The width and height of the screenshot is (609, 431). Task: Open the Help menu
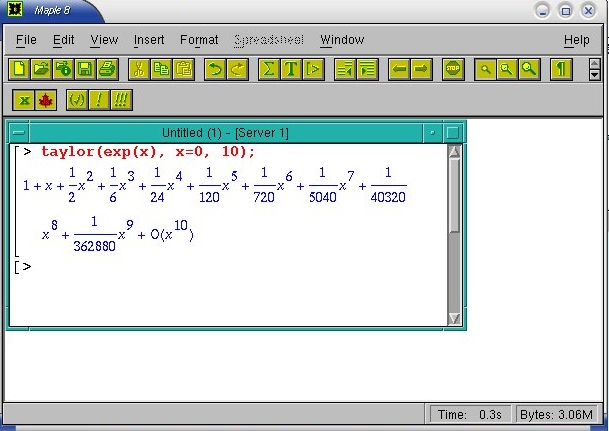click(576, 40)
